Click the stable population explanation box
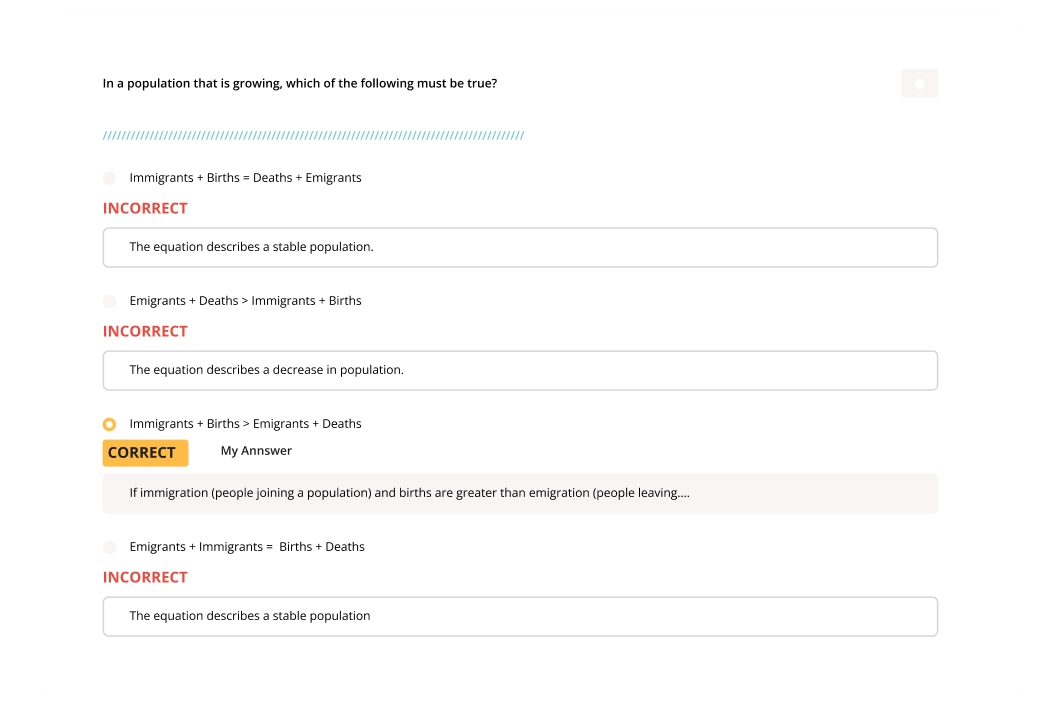The width and height of the screenshot is (1041, 704). (x=520, y=247)
